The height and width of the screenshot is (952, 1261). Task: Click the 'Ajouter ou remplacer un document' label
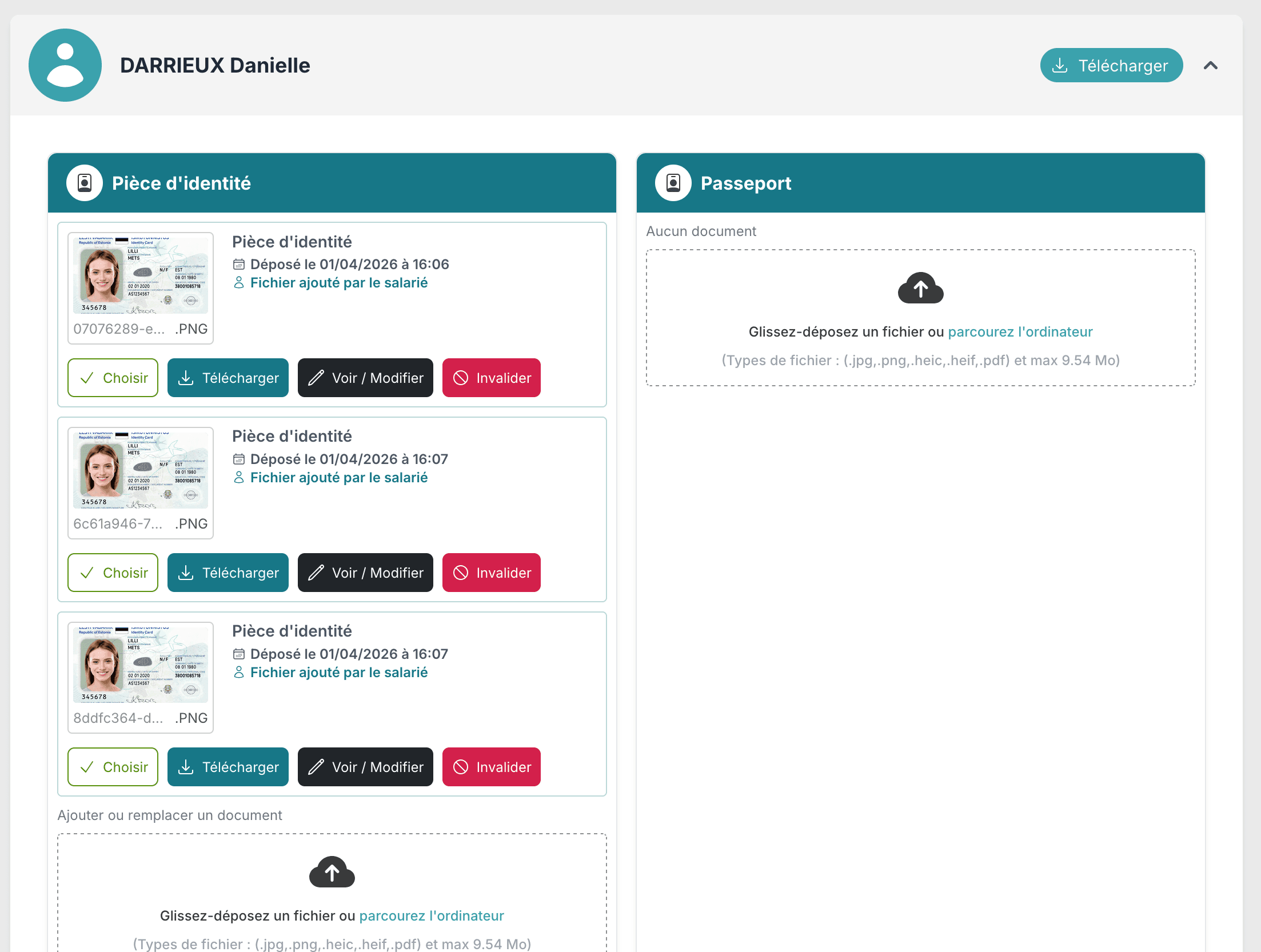pyautogui.click(x=170, y=815)
